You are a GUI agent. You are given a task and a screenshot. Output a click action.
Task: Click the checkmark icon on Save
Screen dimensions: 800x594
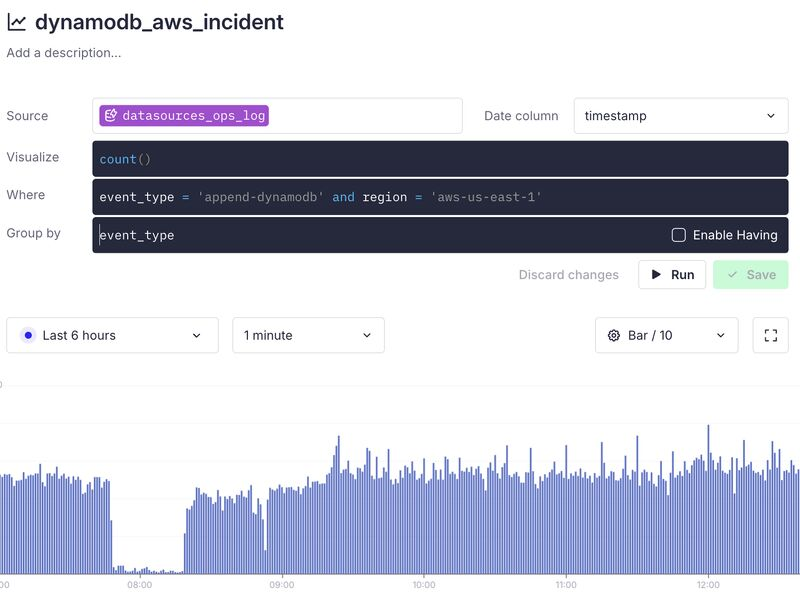pos(732,275)
